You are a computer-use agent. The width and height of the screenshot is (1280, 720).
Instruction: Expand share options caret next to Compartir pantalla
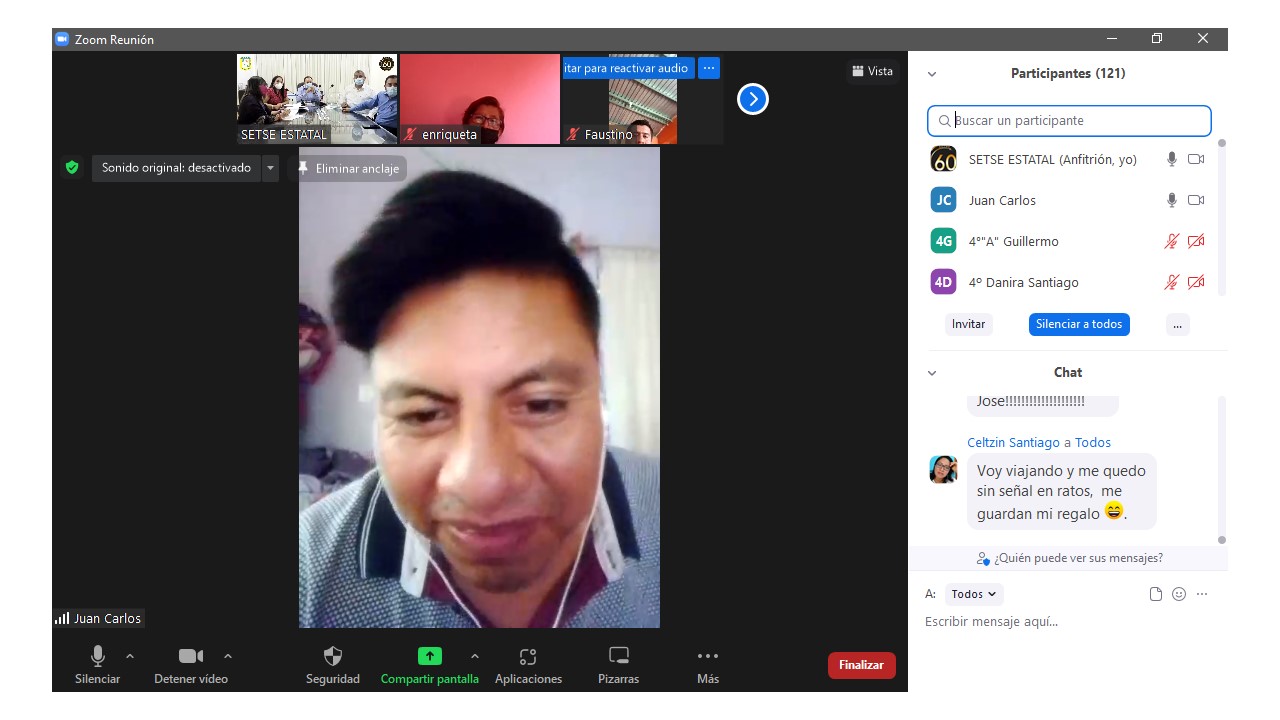point(475,656)
